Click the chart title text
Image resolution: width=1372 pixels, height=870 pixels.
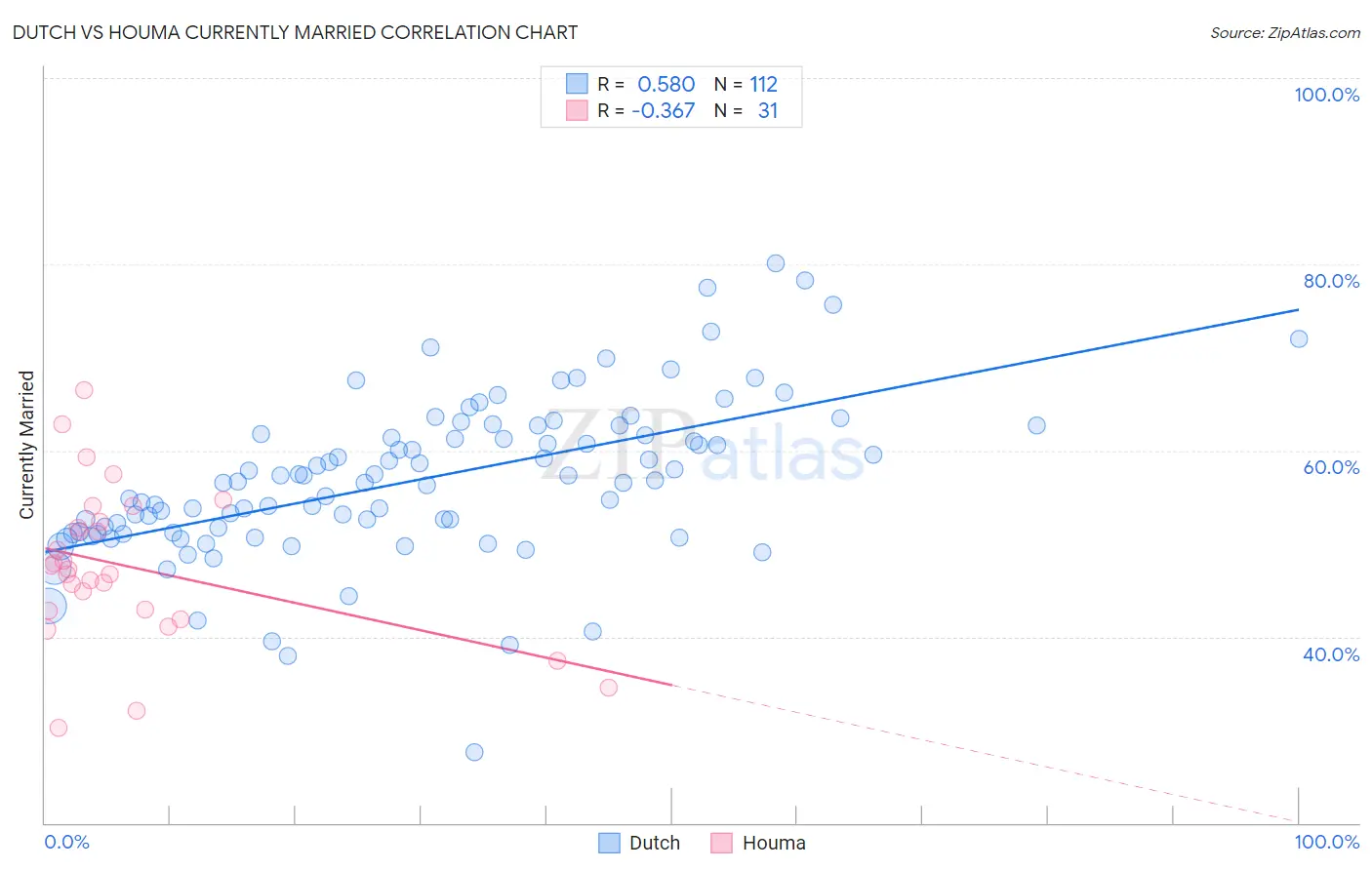coord(295,32)
